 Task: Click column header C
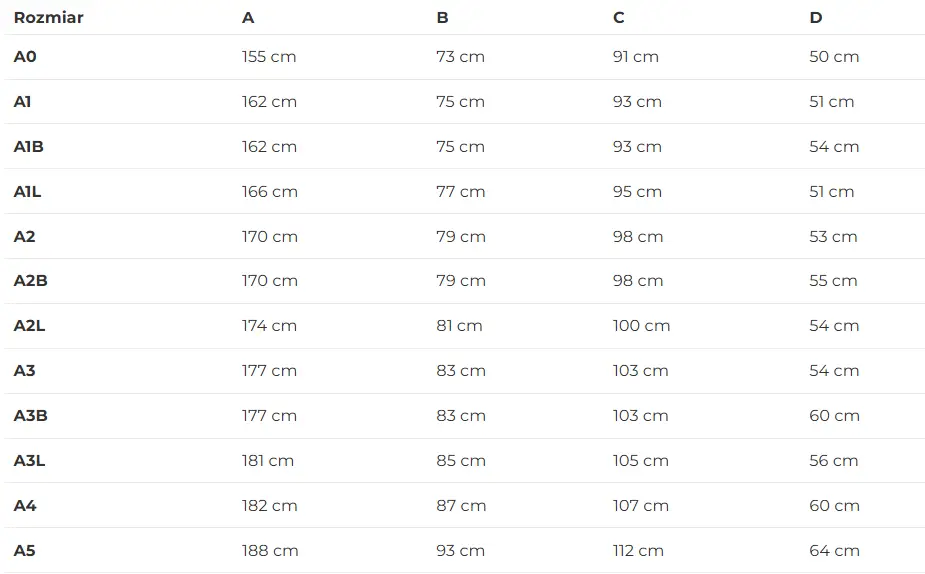pos(619,18)
